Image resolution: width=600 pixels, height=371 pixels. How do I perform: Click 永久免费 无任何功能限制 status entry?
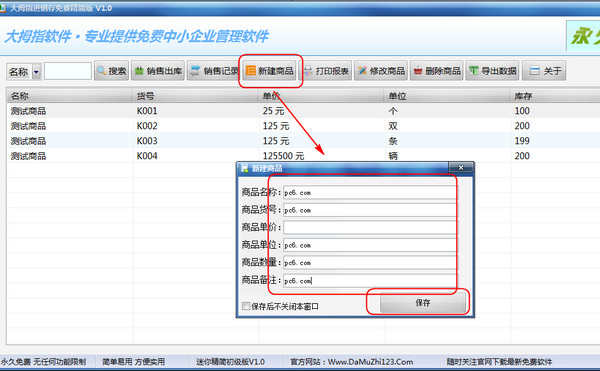(x=43, y=362)
